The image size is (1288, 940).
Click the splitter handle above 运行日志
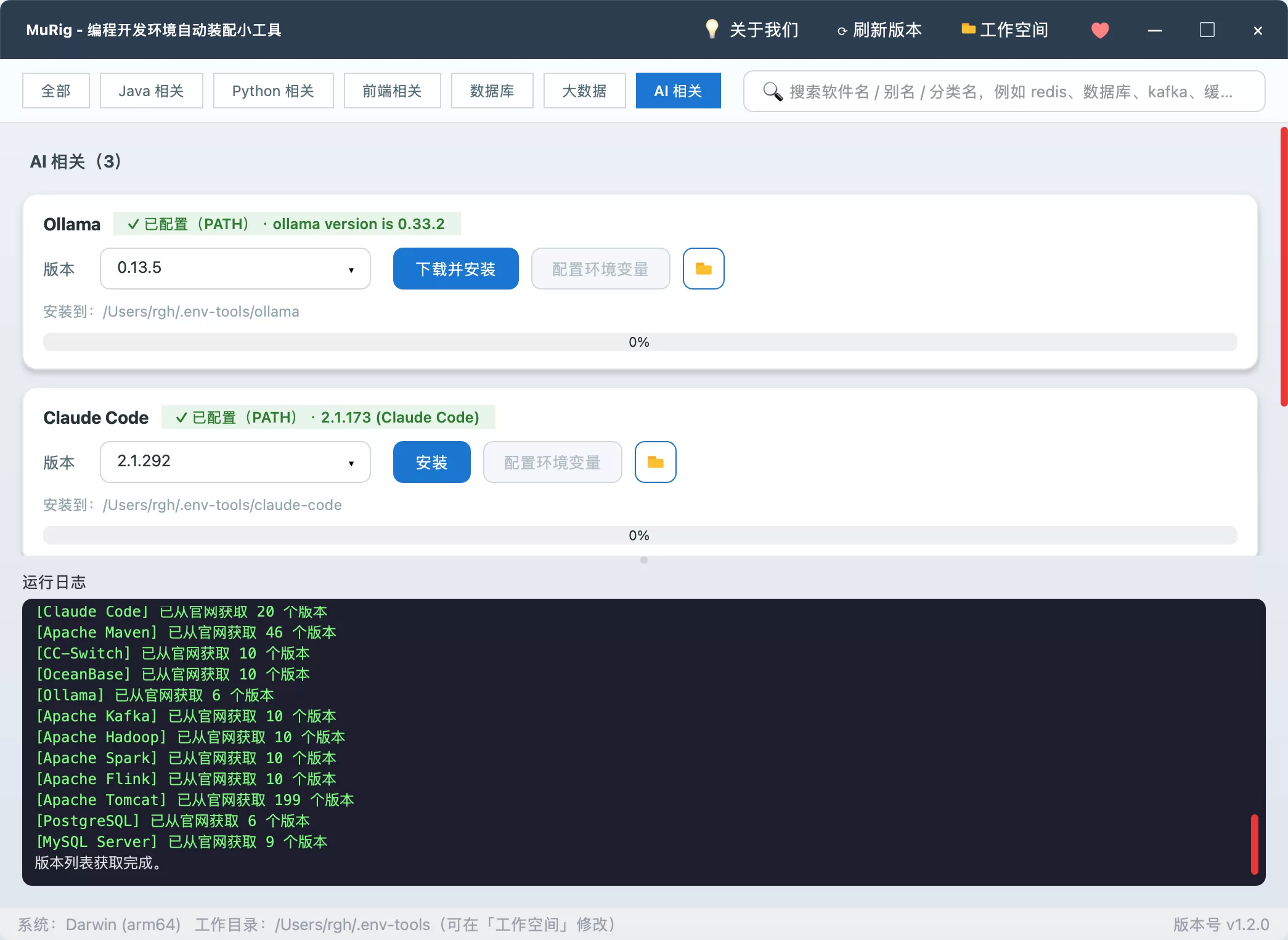click(644, 560)
